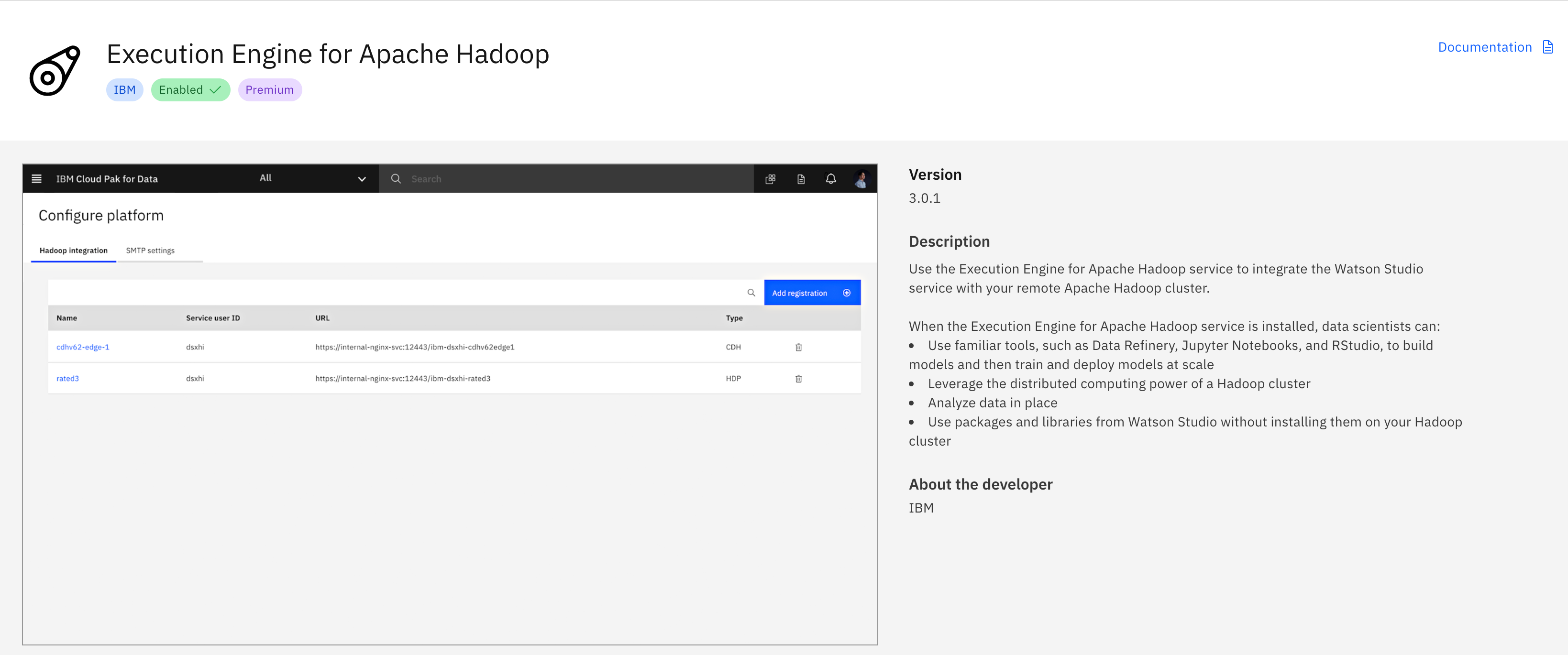Click the CDH type cell
The width and height of the screenshot is (1568, 655).
pos(733,347)
